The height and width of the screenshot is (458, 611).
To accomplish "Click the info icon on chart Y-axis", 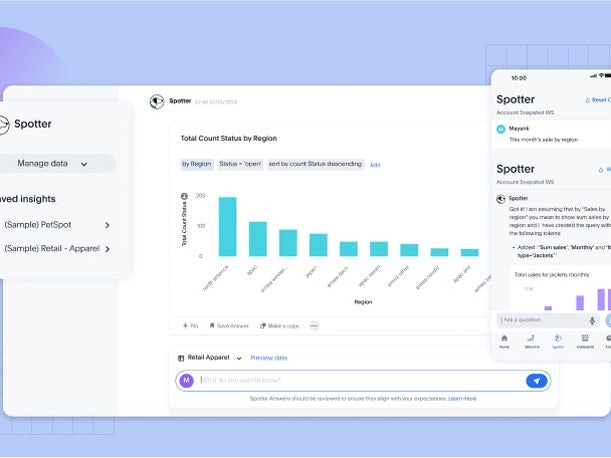I will (x=184, y=196).
